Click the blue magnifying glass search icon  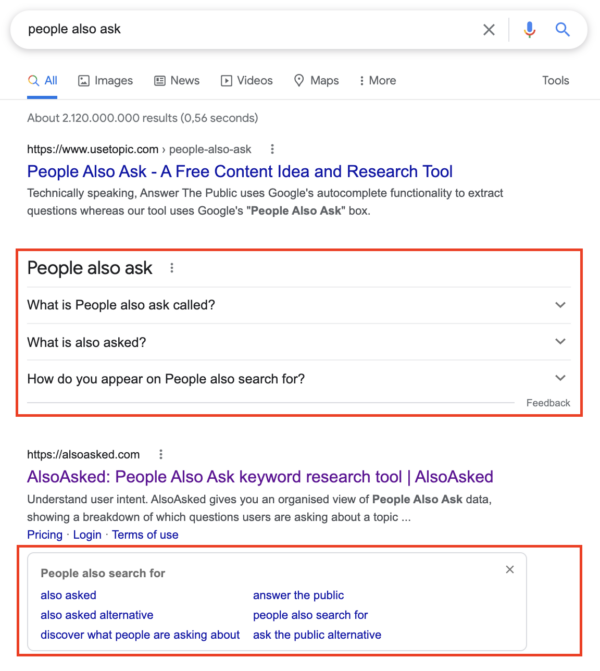coord(563,30)
